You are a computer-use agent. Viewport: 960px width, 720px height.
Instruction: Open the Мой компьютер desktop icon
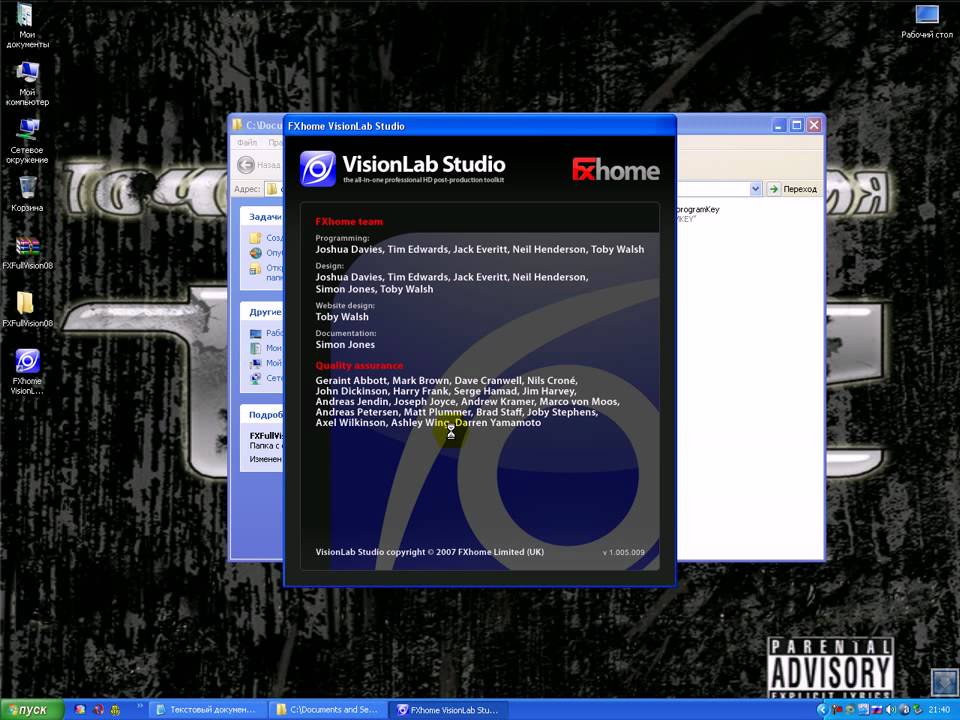(27, 83)
